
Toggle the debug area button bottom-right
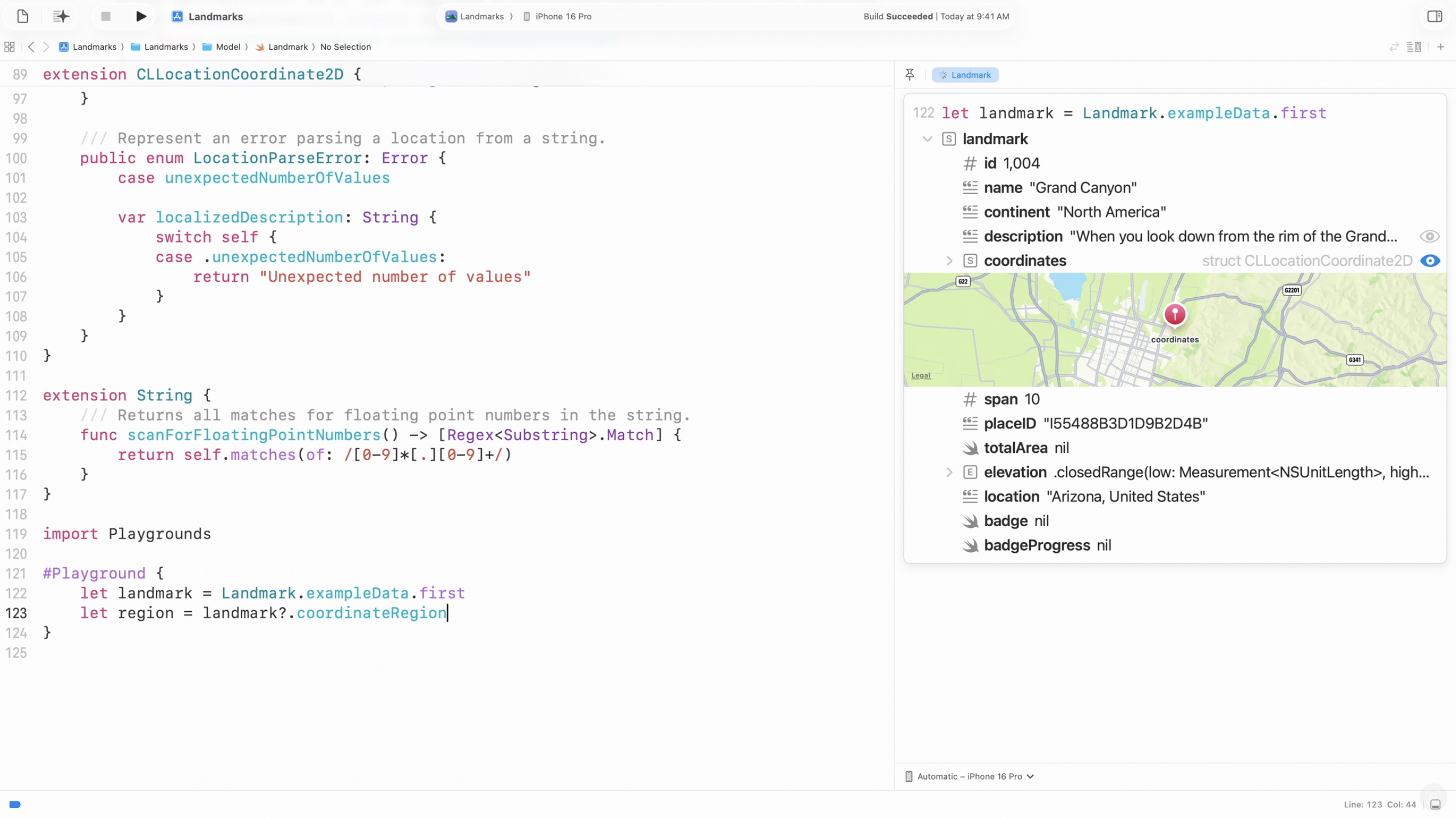[1435, 805]
